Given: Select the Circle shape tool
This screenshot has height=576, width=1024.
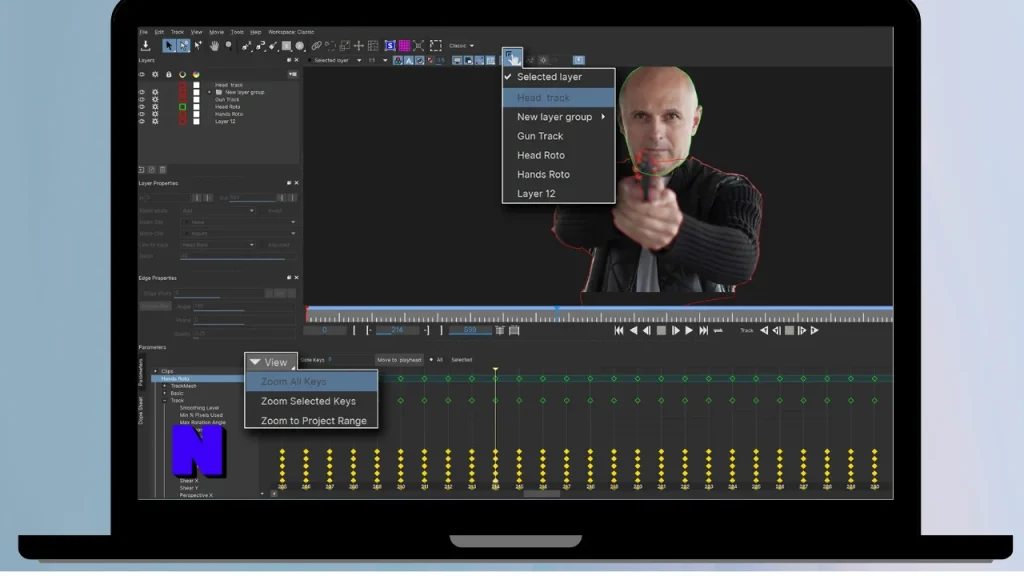Looking at the screenshot, I should point(300,46).
